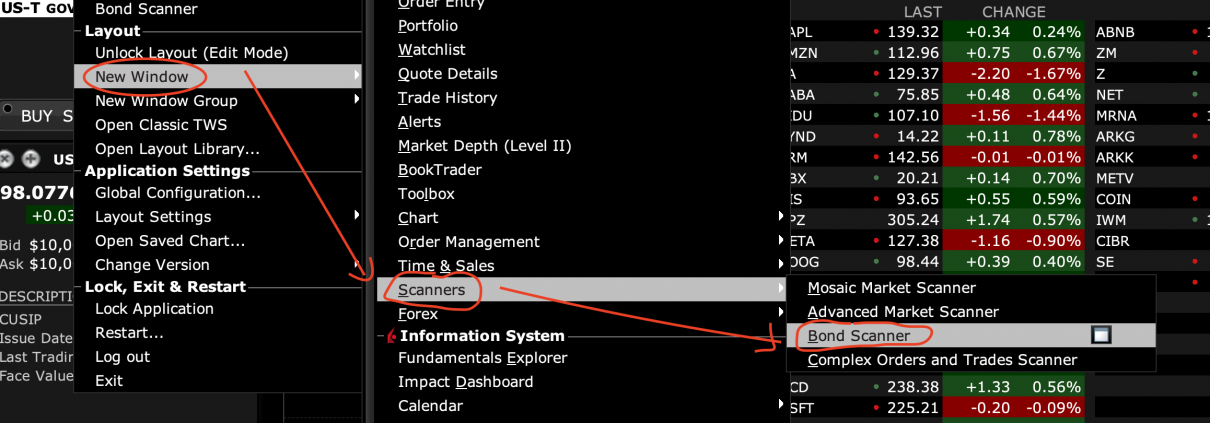Click the LAST column header
The height and width of the screenshot is (423, 1210).
[x=922, y=12]
